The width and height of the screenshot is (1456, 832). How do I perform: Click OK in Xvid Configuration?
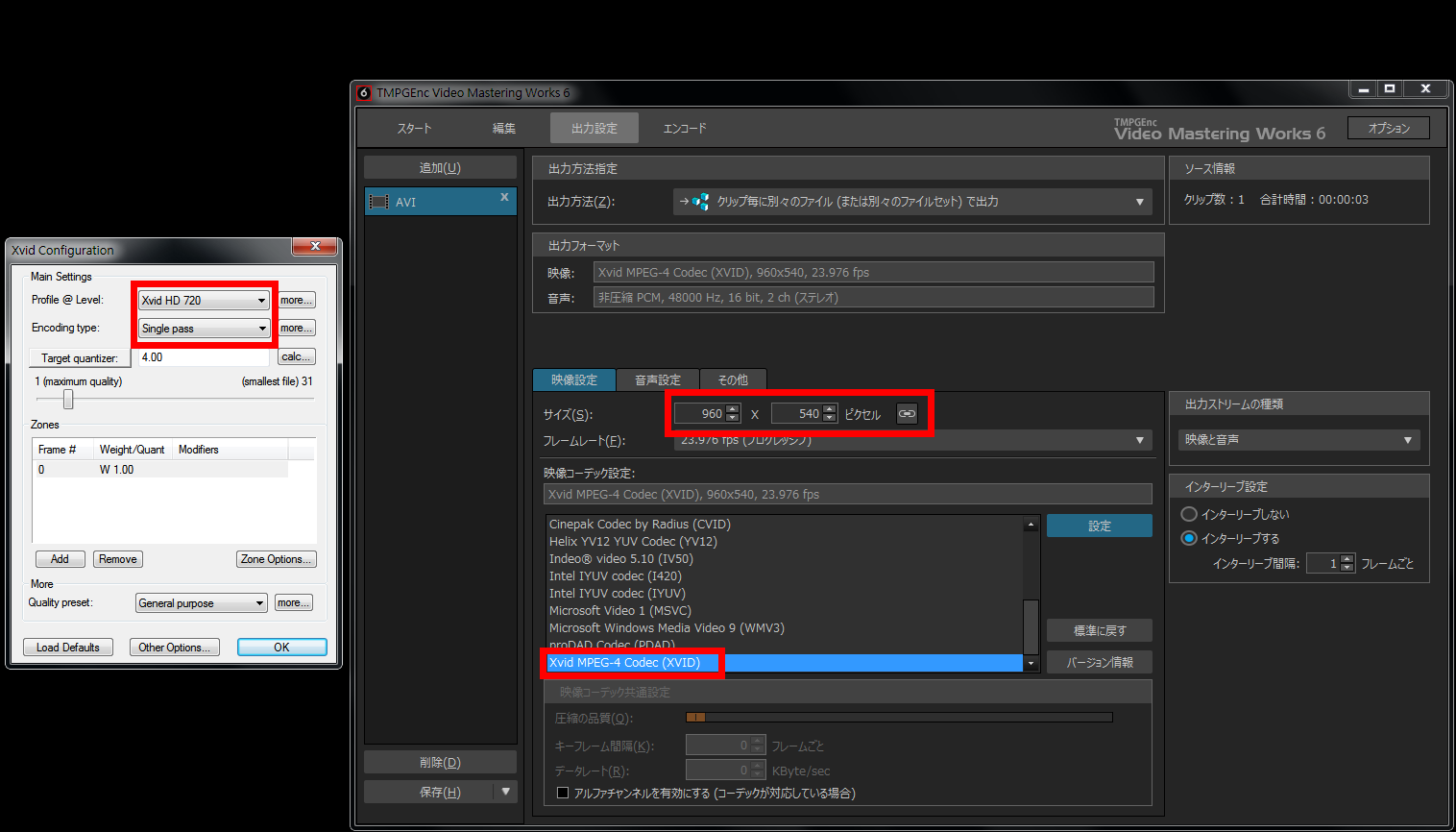tap(281, 647)
